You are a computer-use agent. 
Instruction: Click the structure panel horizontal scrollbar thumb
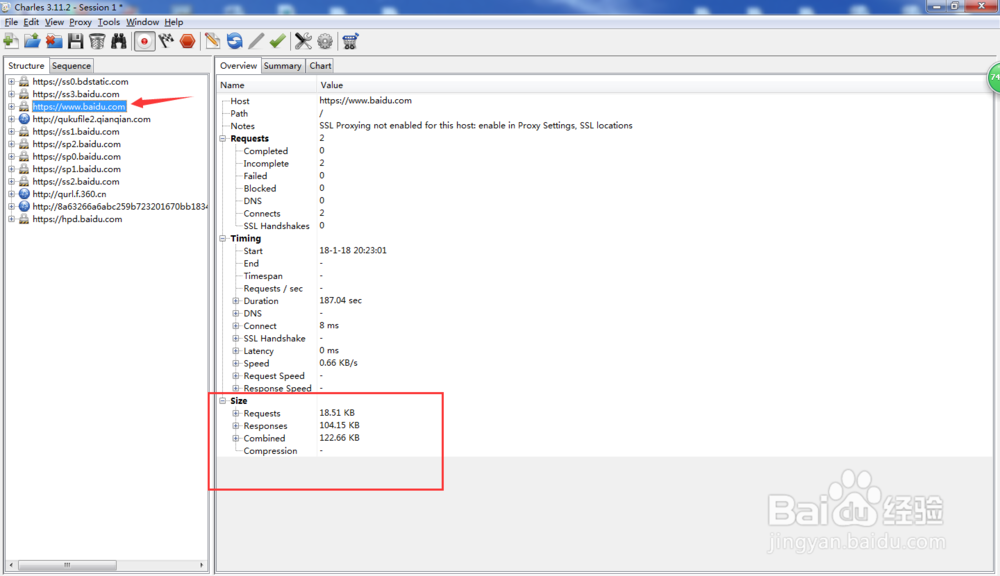coord(67,565)
